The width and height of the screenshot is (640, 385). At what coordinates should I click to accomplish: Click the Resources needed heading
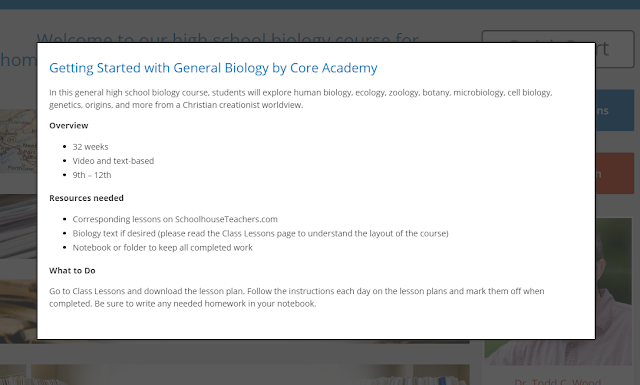[x=86, y=198]
